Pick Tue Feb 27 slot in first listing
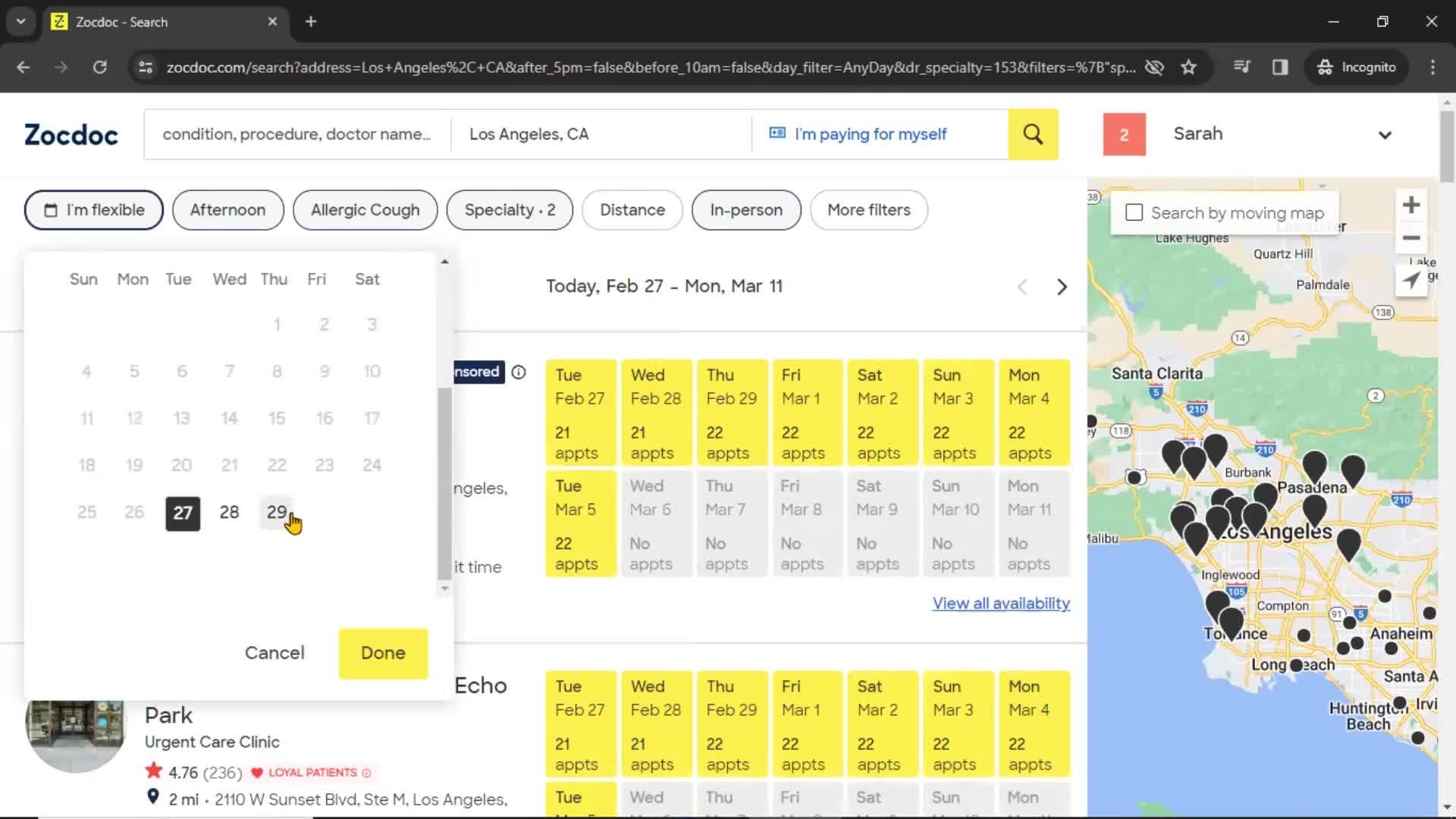1456x819 pixels. pos(580,413)
